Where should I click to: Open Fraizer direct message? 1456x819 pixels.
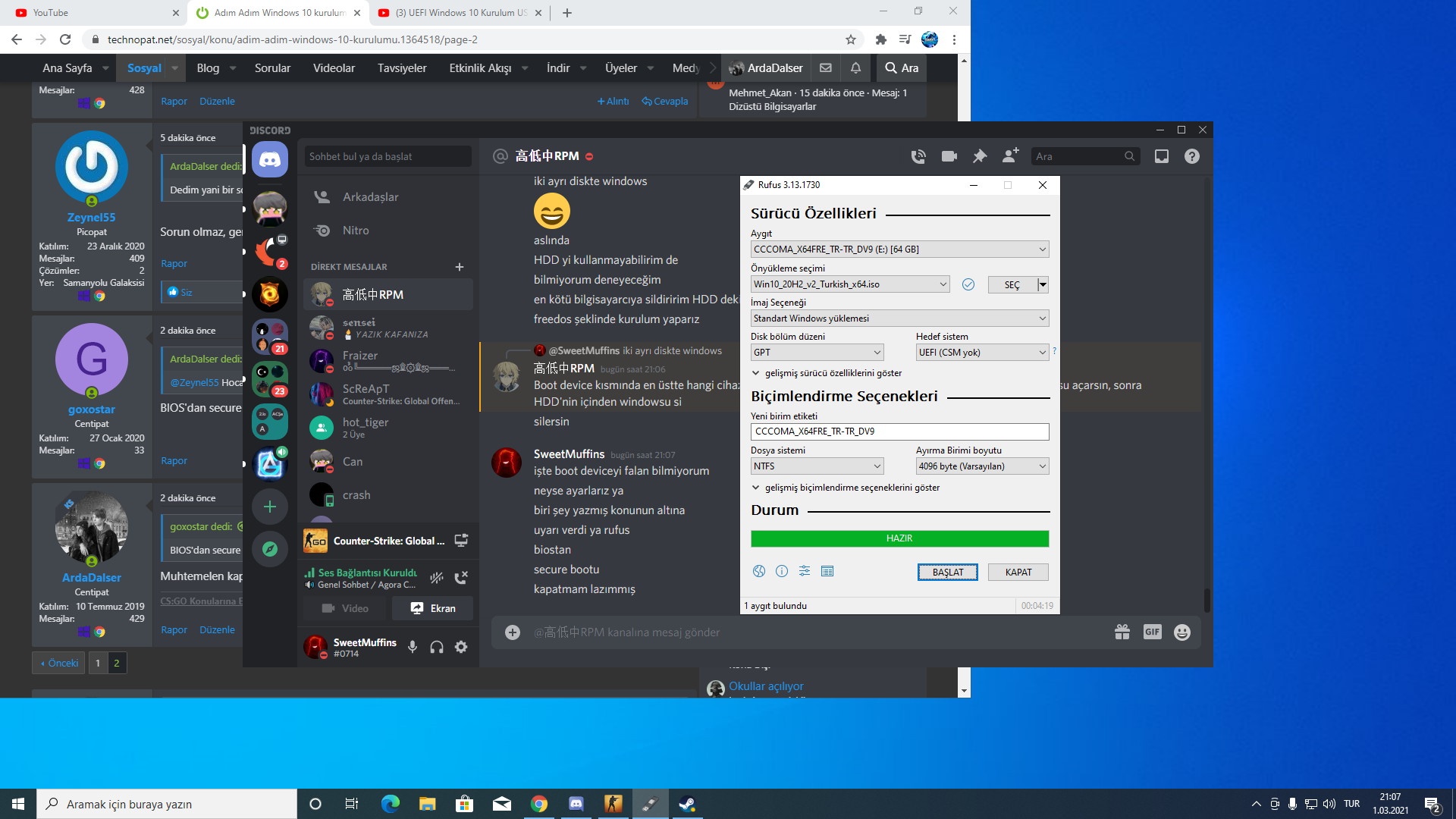388,361
